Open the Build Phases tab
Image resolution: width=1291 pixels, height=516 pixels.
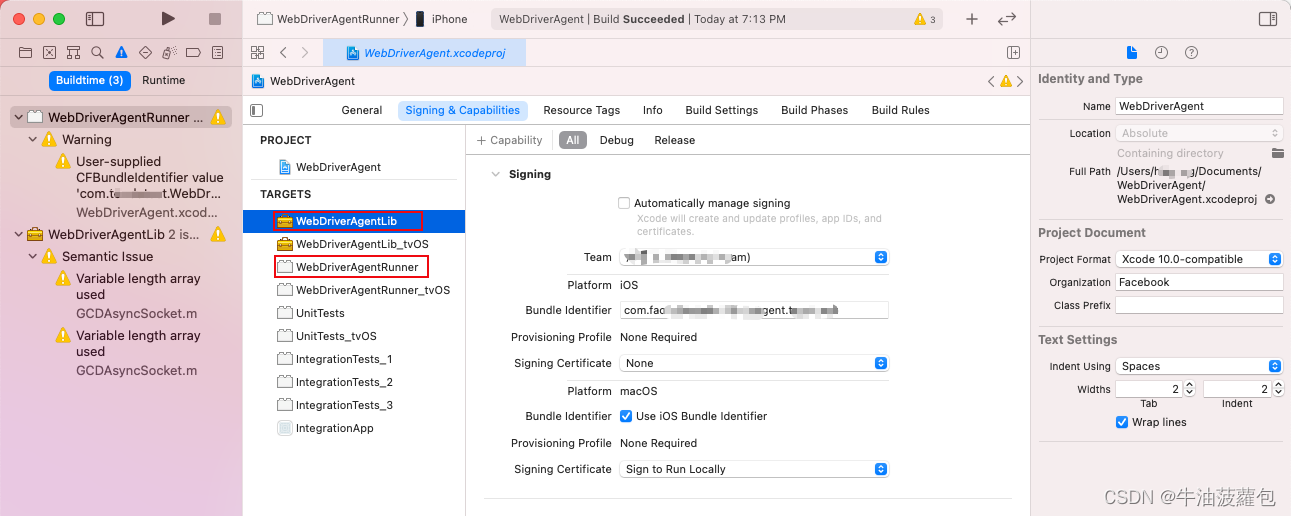(x=815, y=110)
